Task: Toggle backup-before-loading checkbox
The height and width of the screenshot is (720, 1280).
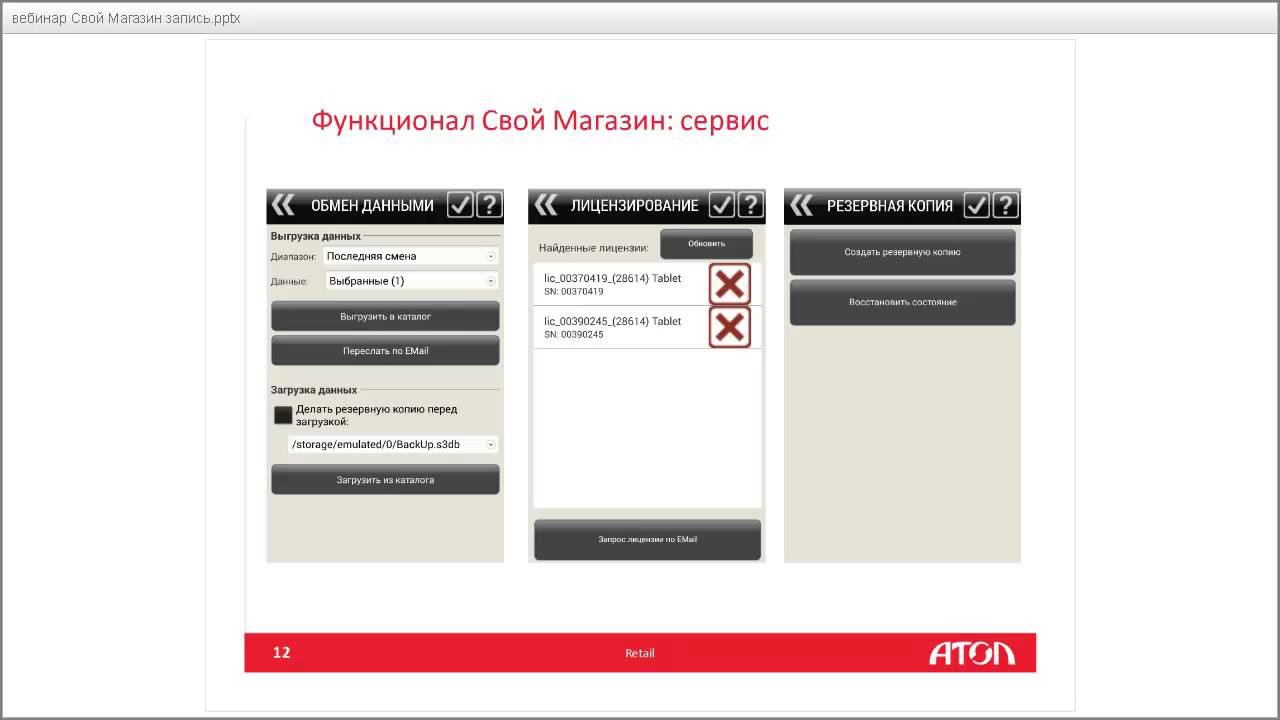Action: coord(283,415)
